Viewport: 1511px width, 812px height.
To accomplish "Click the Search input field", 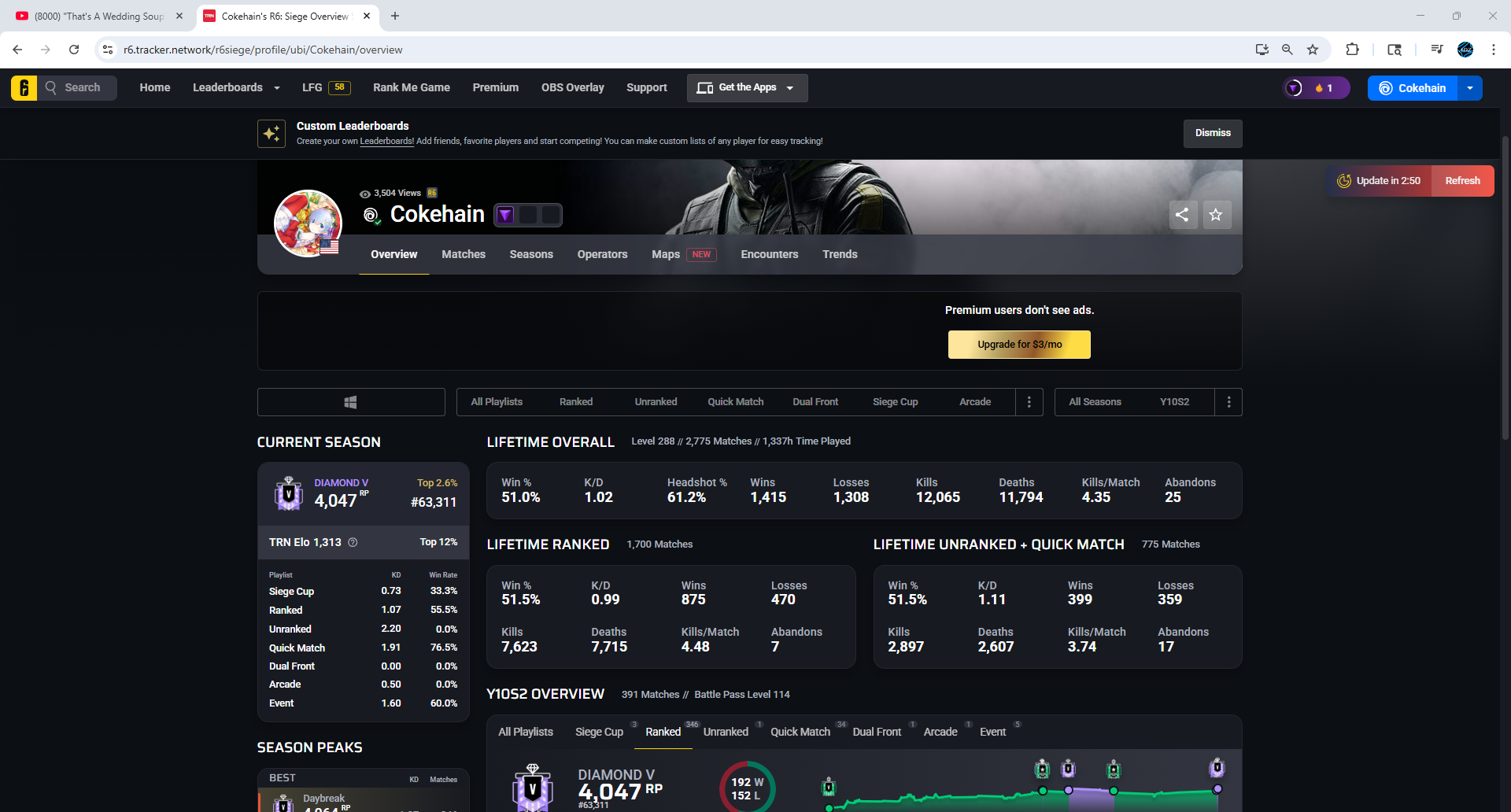I will tap(79, 87).
